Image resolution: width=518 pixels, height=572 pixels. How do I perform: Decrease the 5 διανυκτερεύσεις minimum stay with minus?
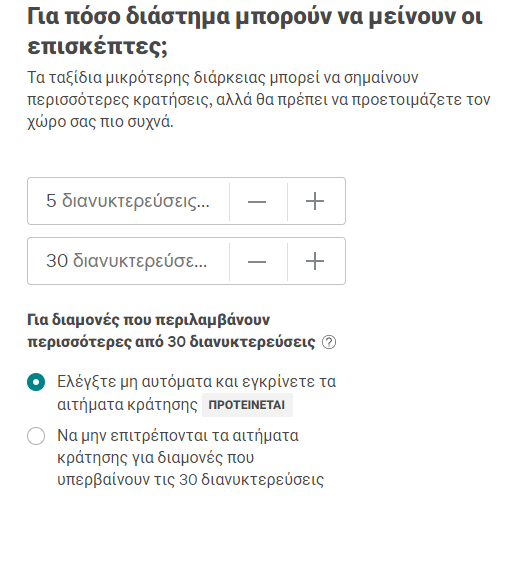(x=258, y=201)
